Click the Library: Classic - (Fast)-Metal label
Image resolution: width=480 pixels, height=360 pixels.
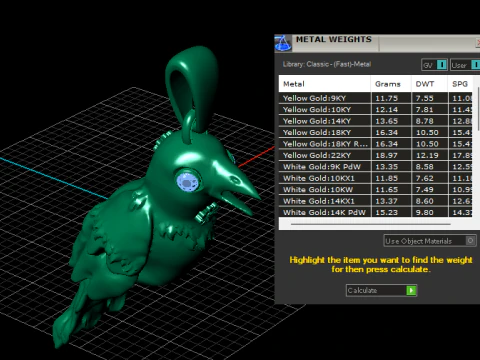[x=327, y=64]
